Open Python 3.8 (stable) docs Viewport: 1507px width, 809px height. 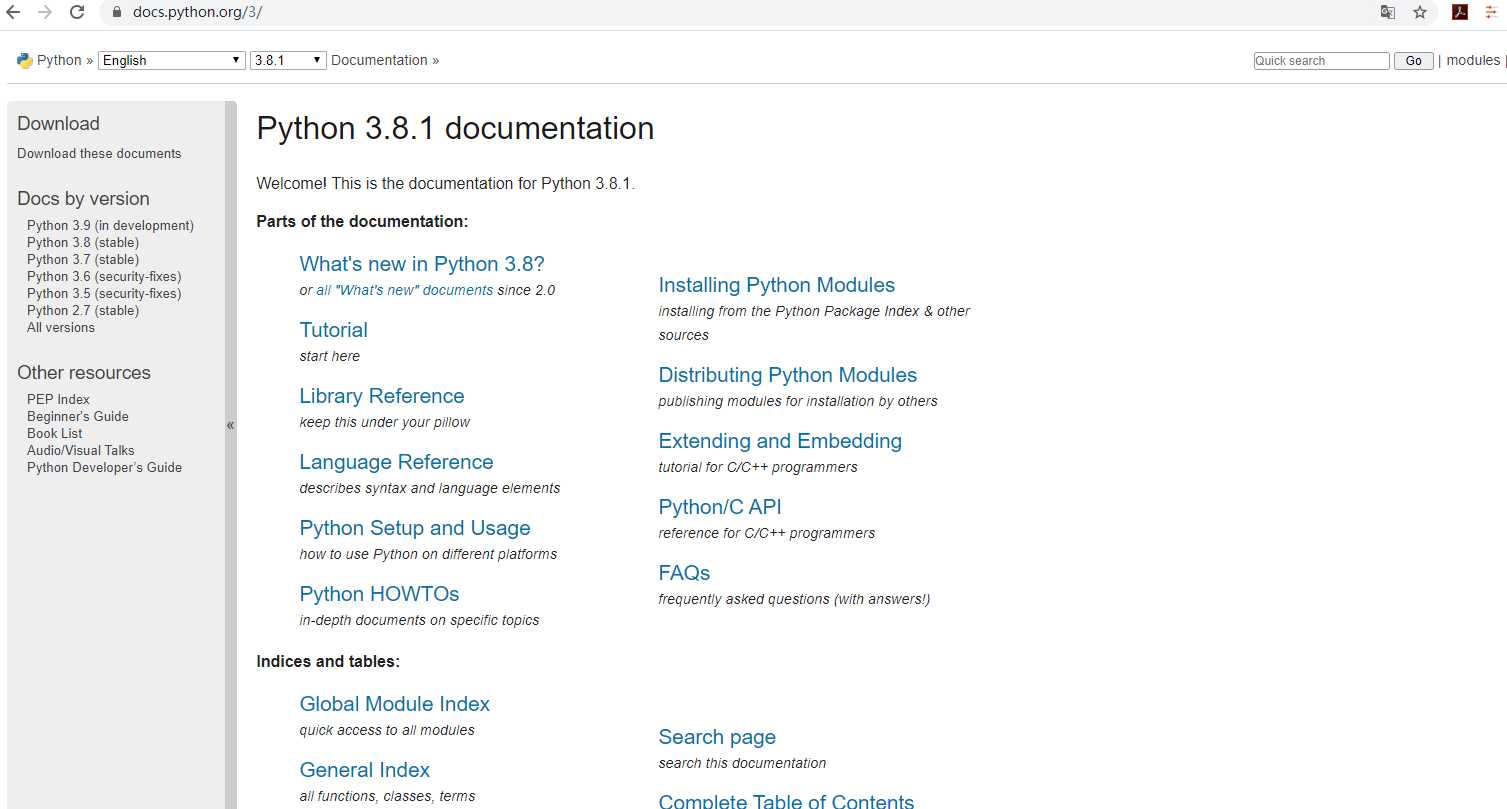point(83,242)
